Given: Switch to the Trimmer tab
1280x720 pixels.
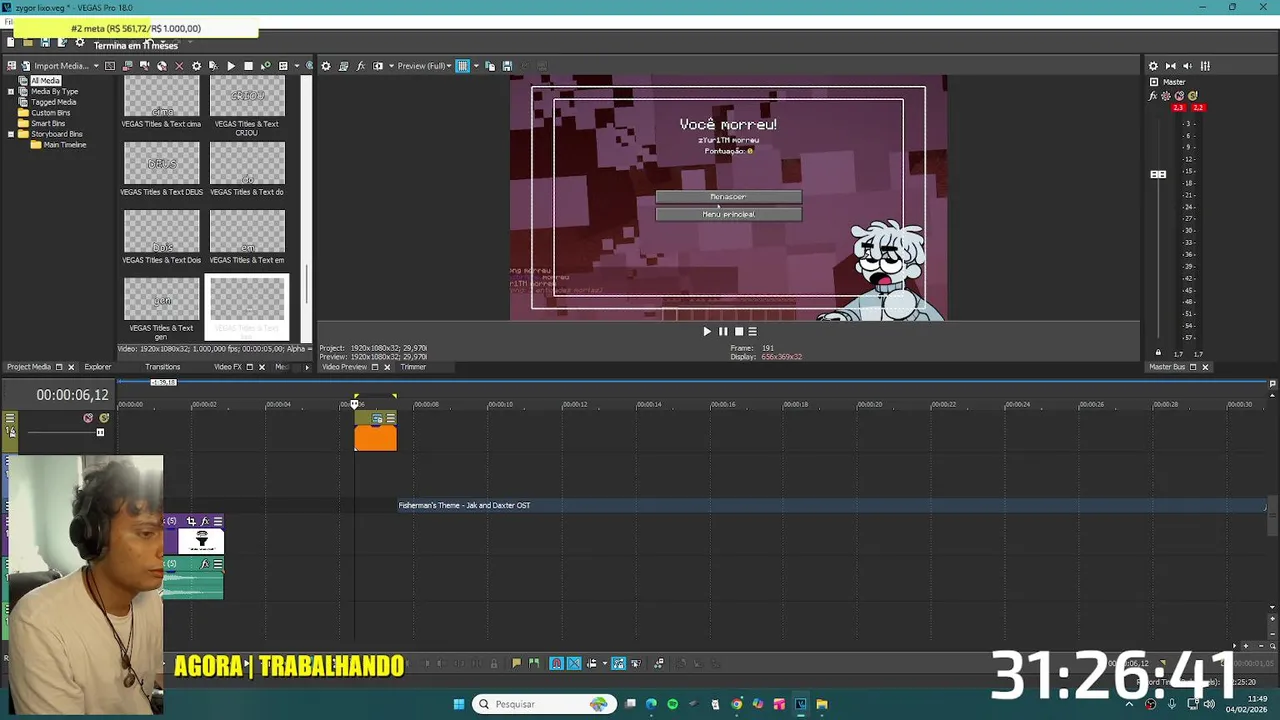Looking at the screenshot, I should [413, 367].
